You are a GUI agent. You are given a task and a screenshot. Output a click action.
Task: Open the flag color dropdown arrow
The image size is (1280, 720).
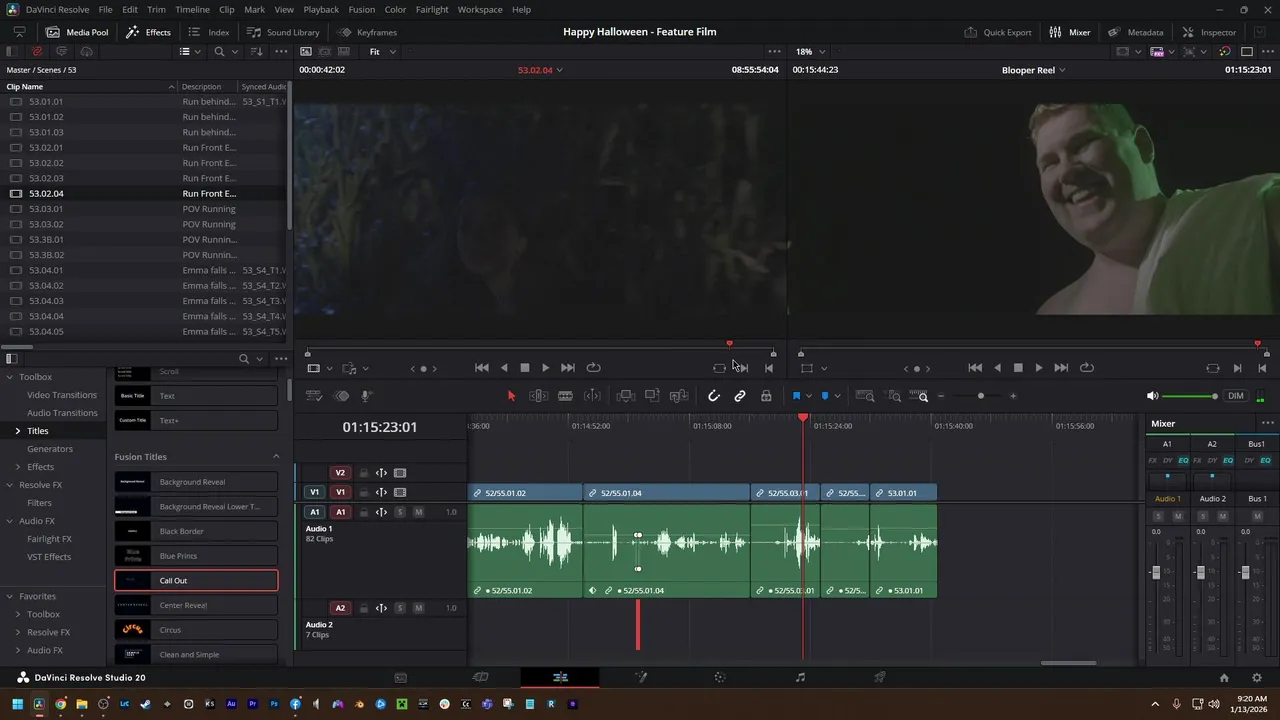click(x=809, y=396)
